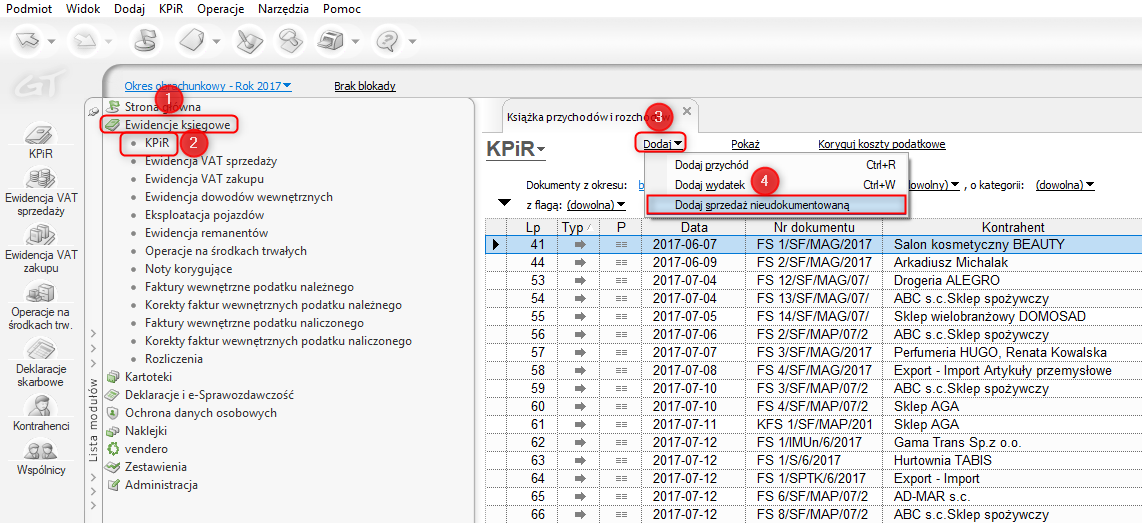Click Operacje na środkach trw. sidebar icon

pyautogui.click(x=39, y=294)
